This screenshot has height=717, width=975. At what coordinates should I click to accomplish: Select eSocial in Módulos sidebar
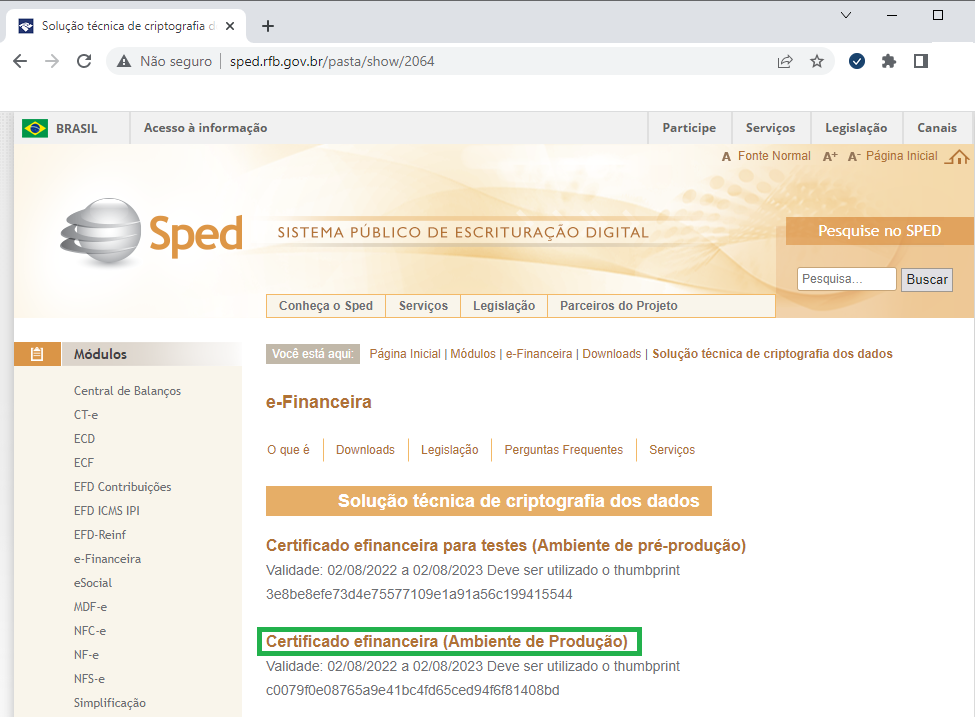coord(93,583)
